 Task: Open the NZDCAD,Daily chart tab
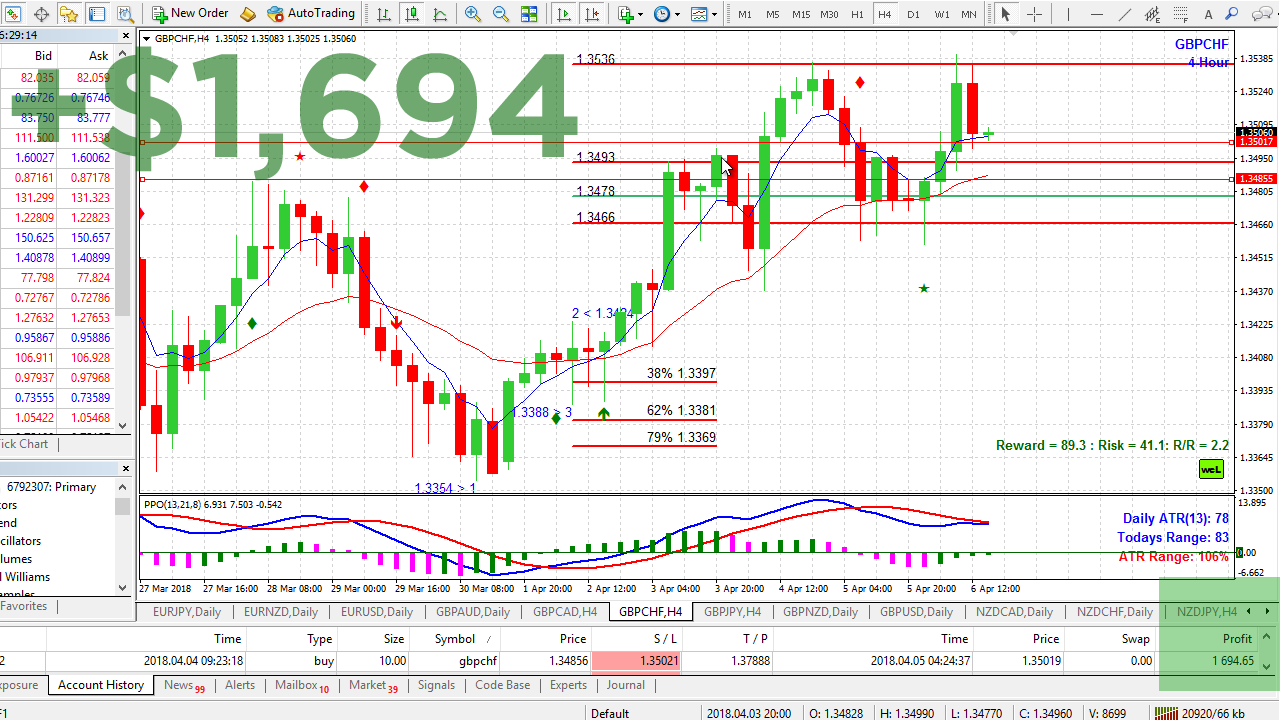coord(1015,612)
